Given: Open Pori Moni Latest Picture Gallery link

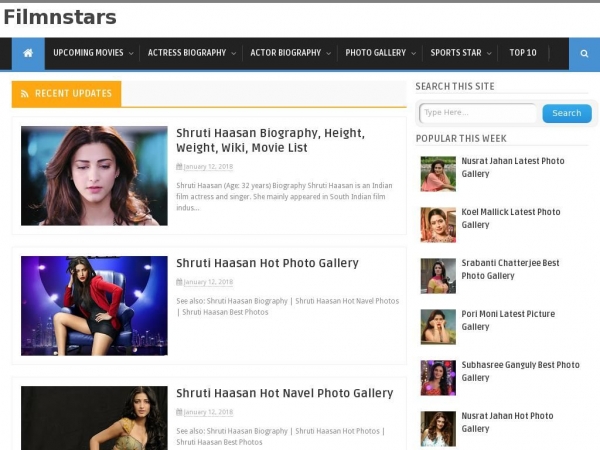Looking at the screenshot, I should (508, 320).
